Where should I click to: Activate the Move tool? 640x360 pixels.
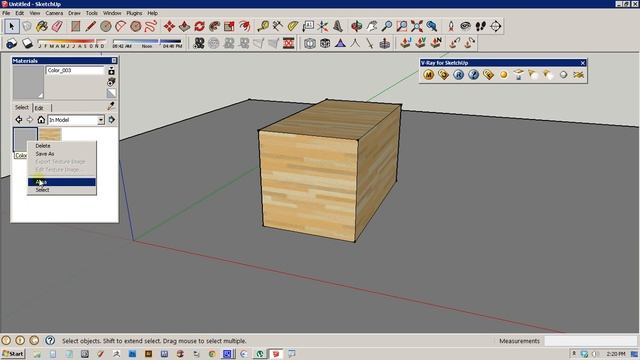pyautogui.click(x=169, y=27)
